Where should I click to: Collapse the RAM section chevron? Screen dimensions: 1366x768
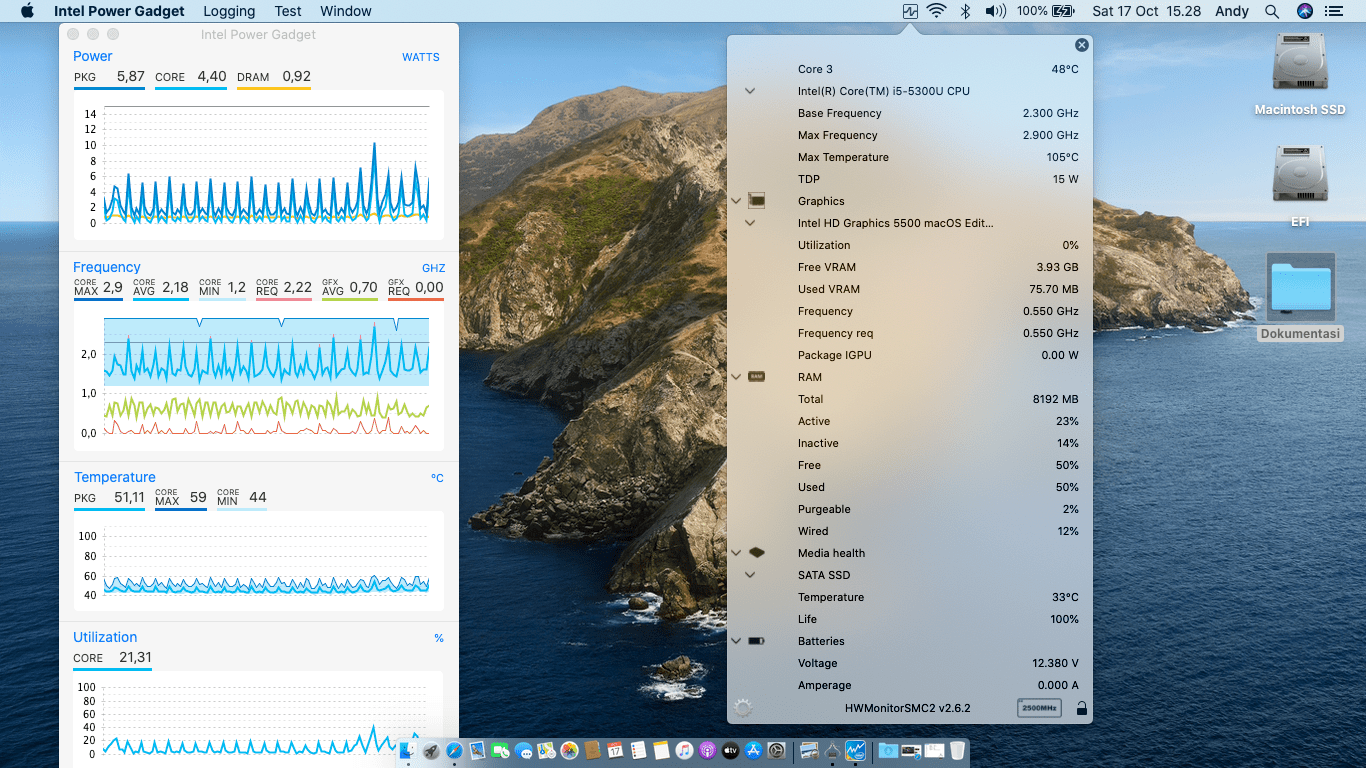point(737,377)
